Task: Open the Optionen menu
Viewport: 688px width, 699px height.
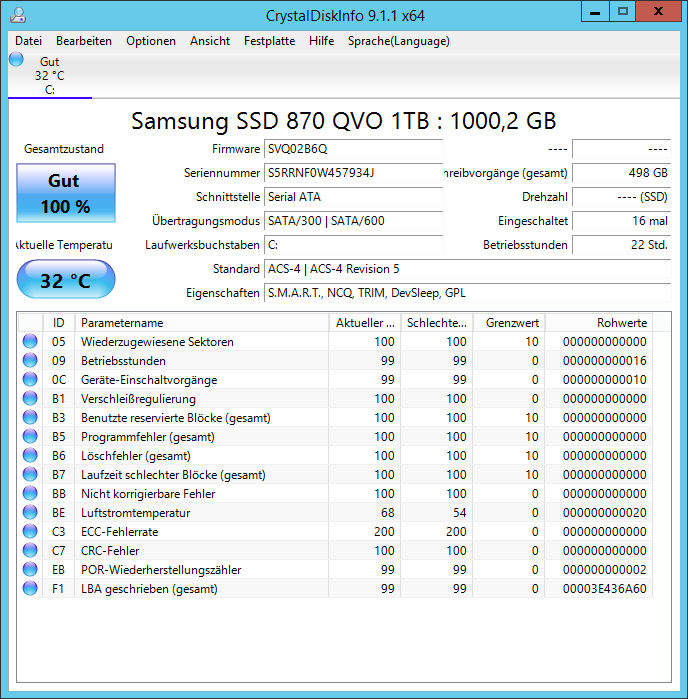Action: (151, 41)
